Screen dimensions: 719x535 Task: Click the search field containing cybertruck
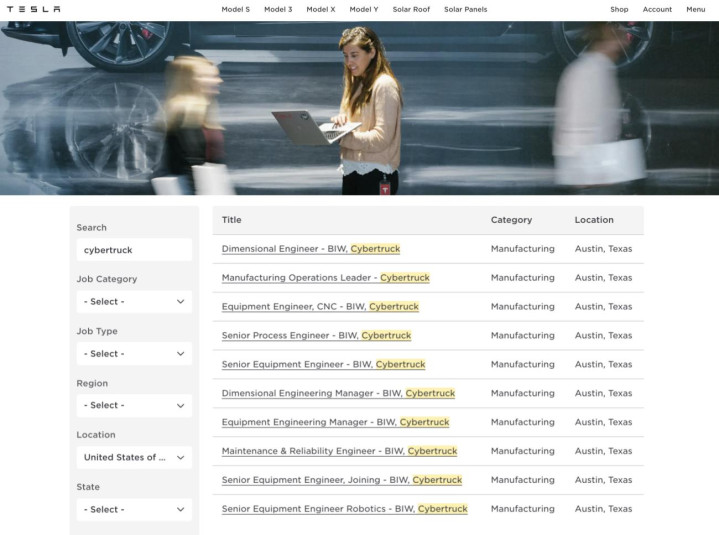(134, 250)
